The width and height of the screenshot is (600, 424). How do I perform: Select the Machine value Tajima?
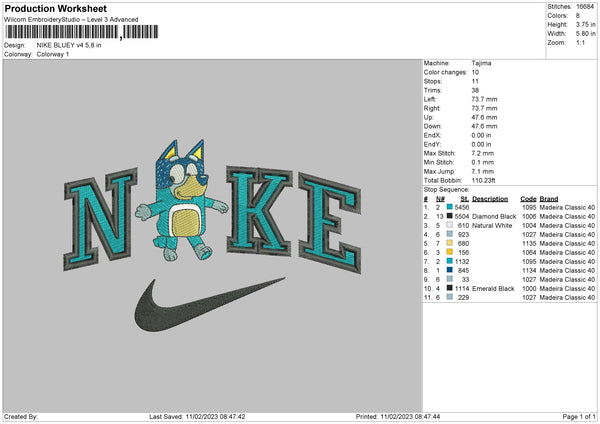click(481, 63)
